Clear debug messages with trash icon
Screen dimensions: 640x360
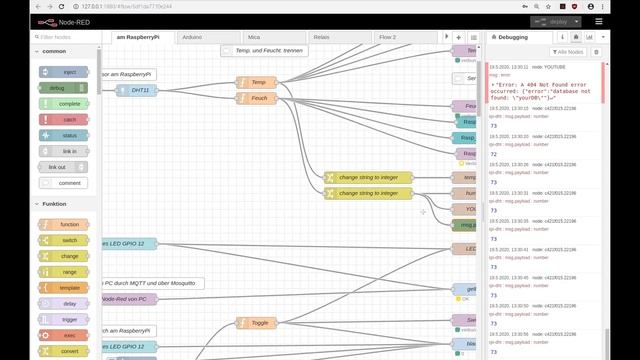(x=596, y=52)
